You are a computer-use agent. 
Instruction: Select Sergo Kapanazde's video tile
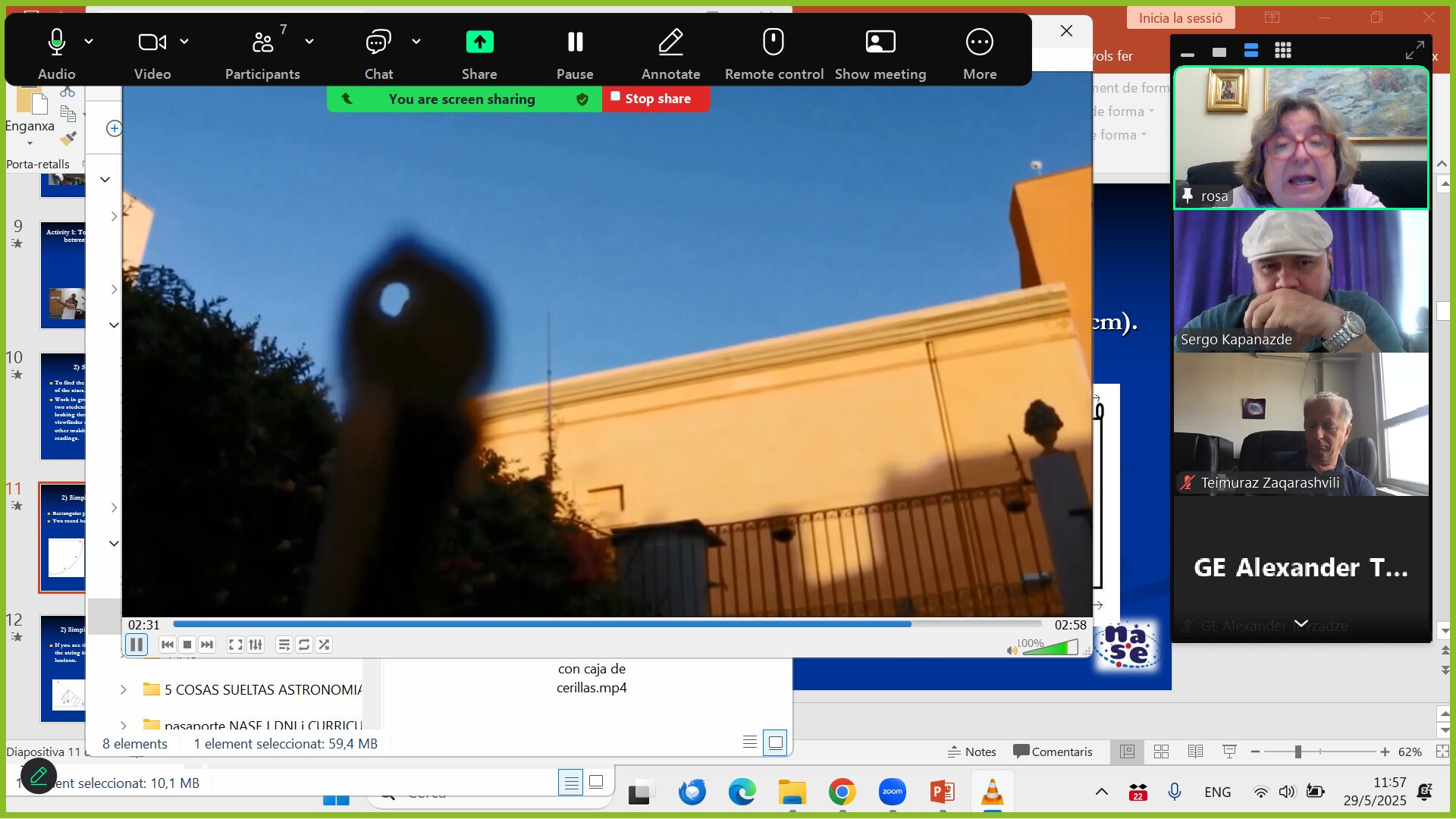pos(1301,281)
